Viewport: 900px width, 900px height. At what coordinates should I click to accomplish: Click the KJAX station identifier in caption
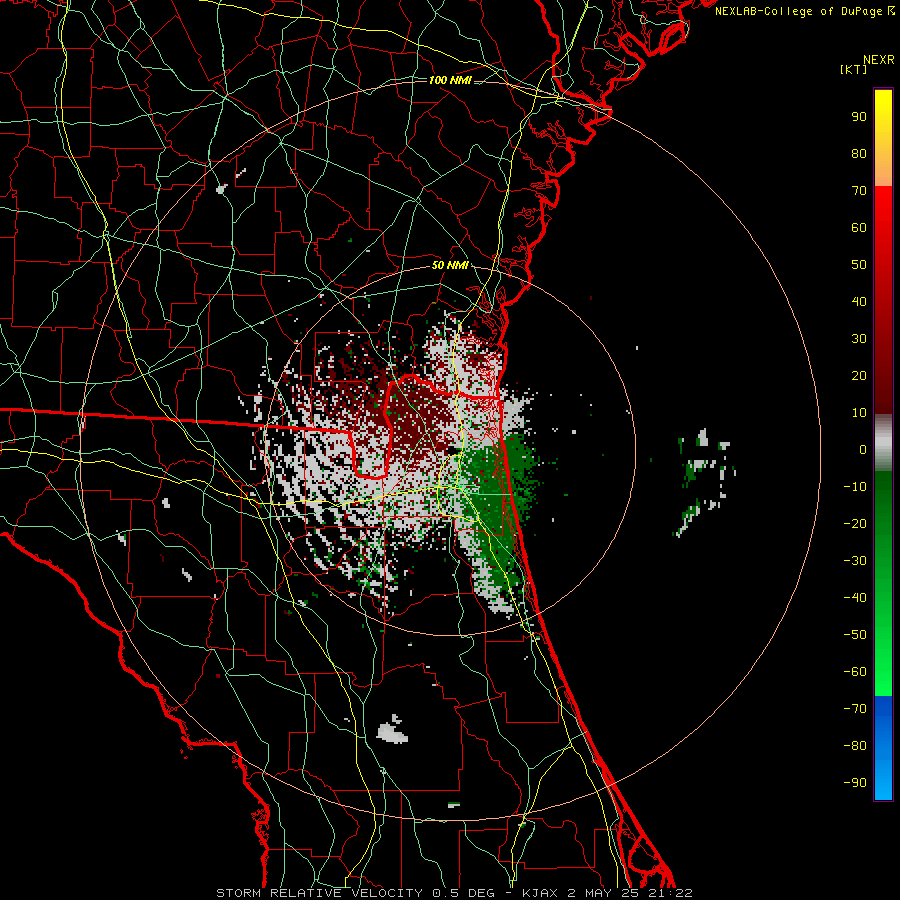542,893
